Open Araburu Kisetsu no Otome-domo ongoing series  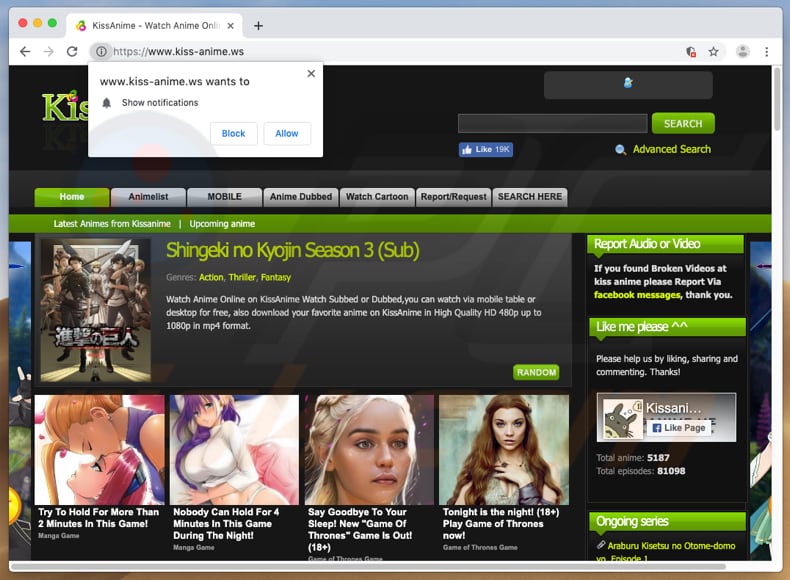tap(667, 552)
